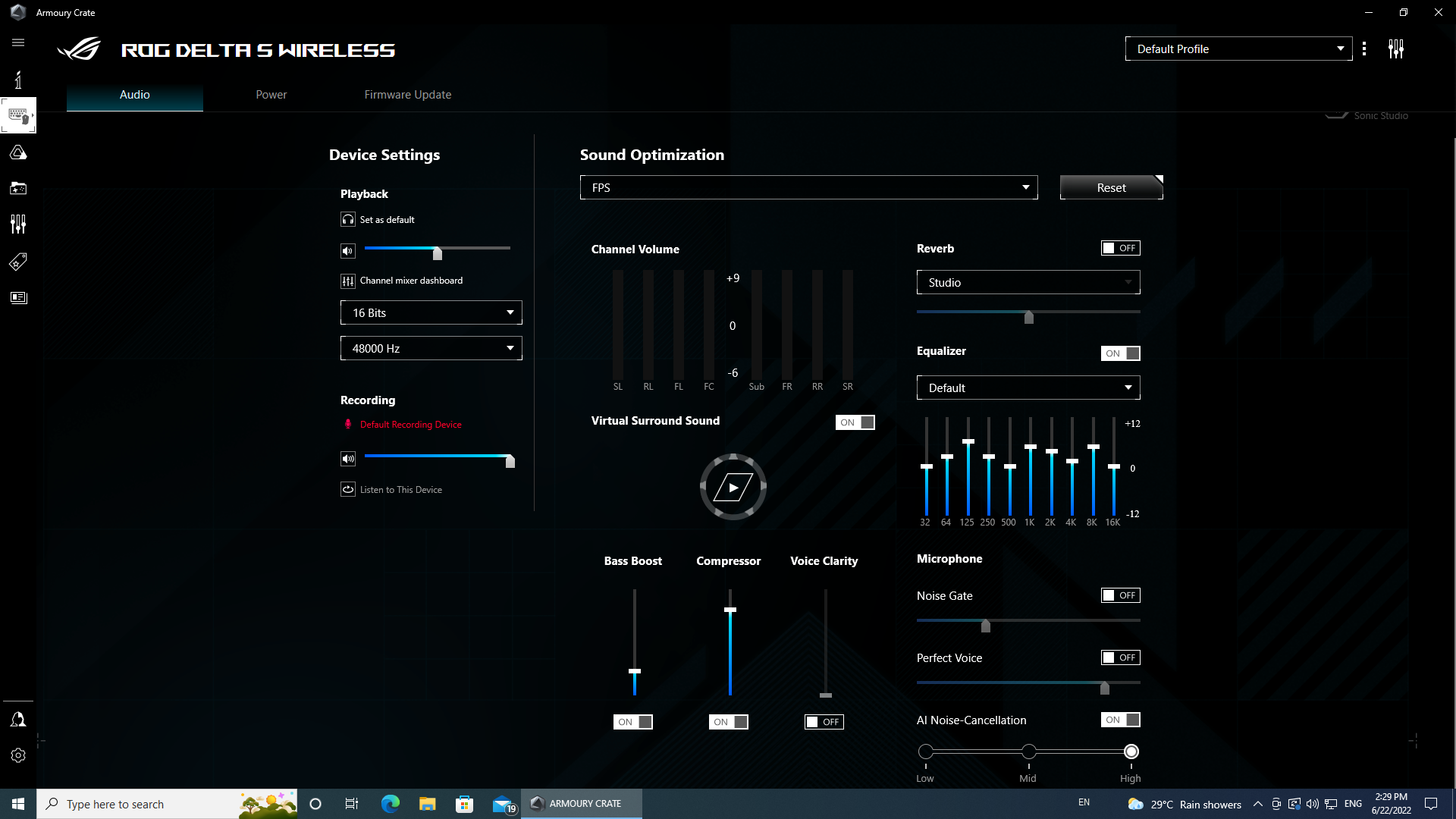The width and height of the screenshot is (1456, 819).
Task: Click Set as default headphone icon
Action: (348, 219)
